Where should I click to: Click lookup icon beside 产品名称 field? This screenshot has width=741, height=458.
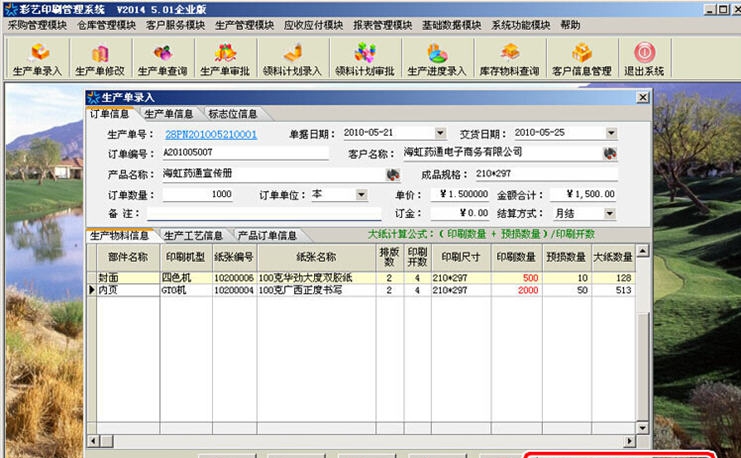[393, 174]
